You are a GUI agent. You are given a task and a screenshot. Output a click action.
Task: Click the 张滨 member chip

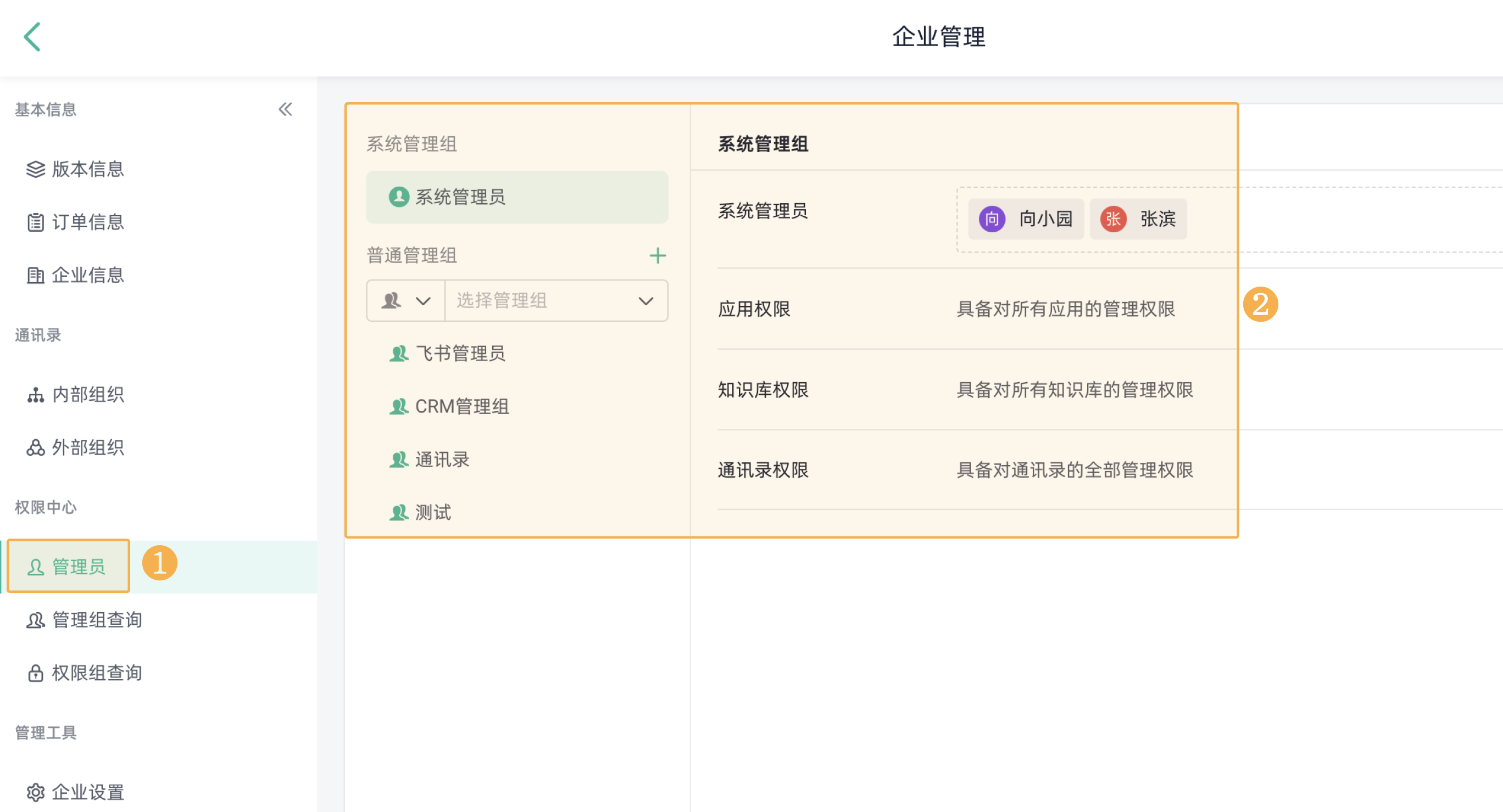pos(1138,219)
